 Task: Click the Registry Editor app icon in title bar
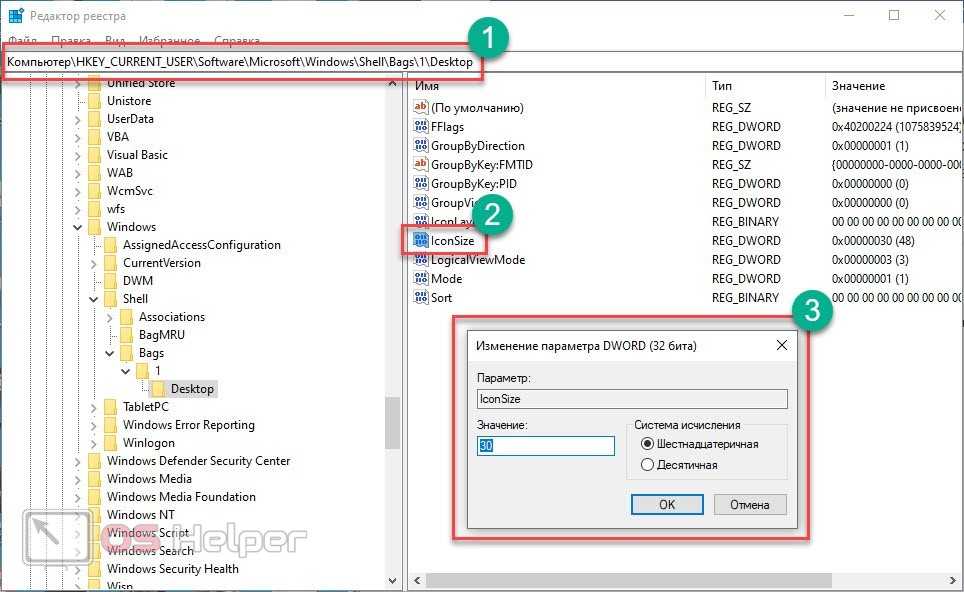tap(15, 15)
